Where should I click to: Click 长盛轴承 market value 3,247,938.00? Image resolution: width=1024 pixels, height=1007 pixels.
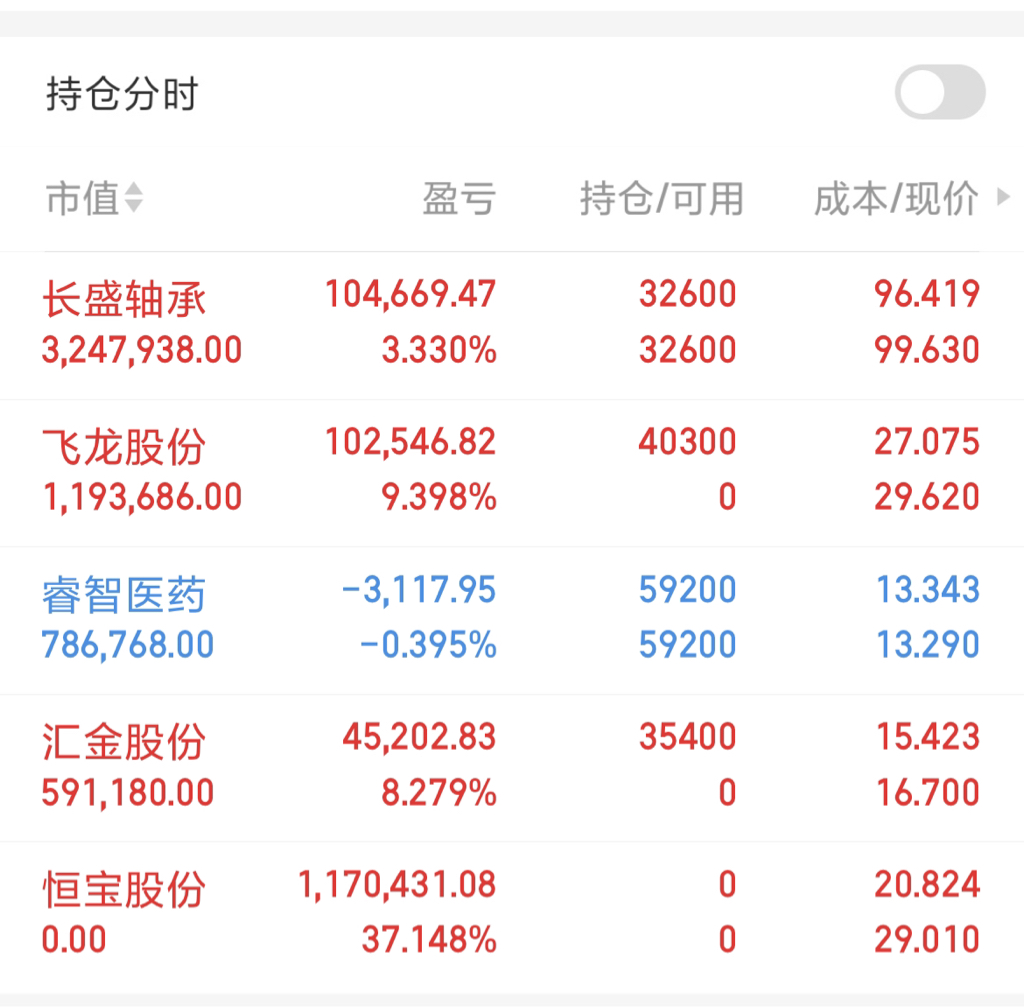[x=142, y=350]
